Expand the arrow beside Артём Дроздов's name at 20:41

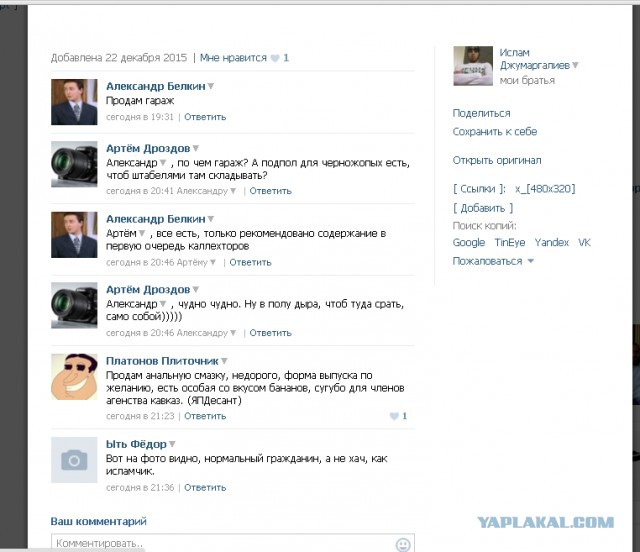[196, 148]
